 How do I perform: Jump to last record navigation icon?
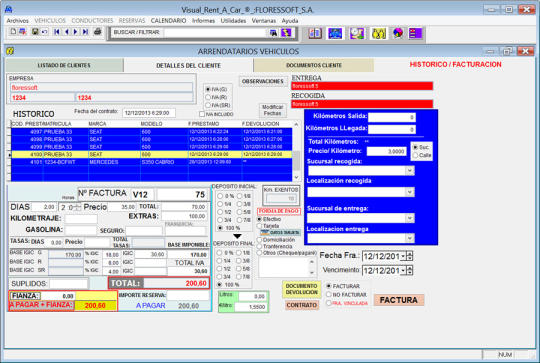pyautogui.click(x=85, y=32)
